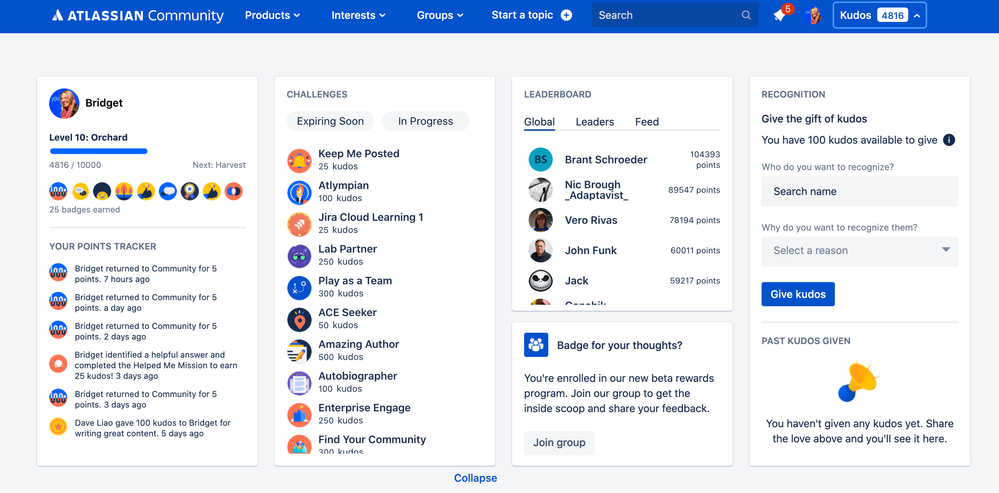Click '25 badges earned' text
Screen dimensions: 999x493
tap(84, 210)
